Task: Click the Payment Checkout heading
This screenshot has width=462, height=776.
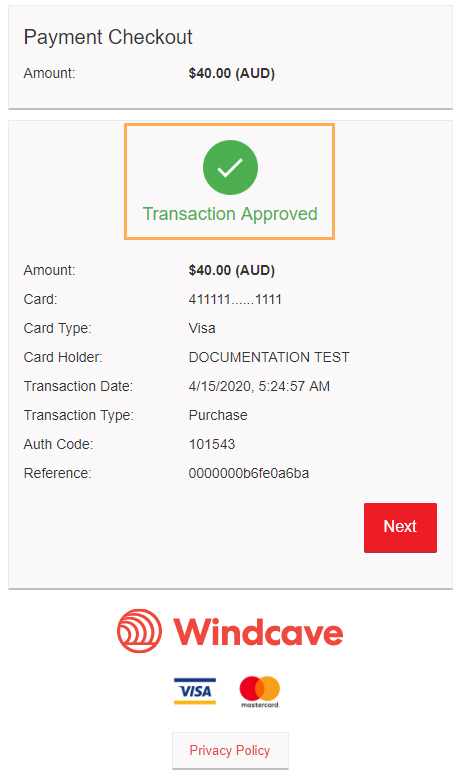Action: [x=108, y=37]
